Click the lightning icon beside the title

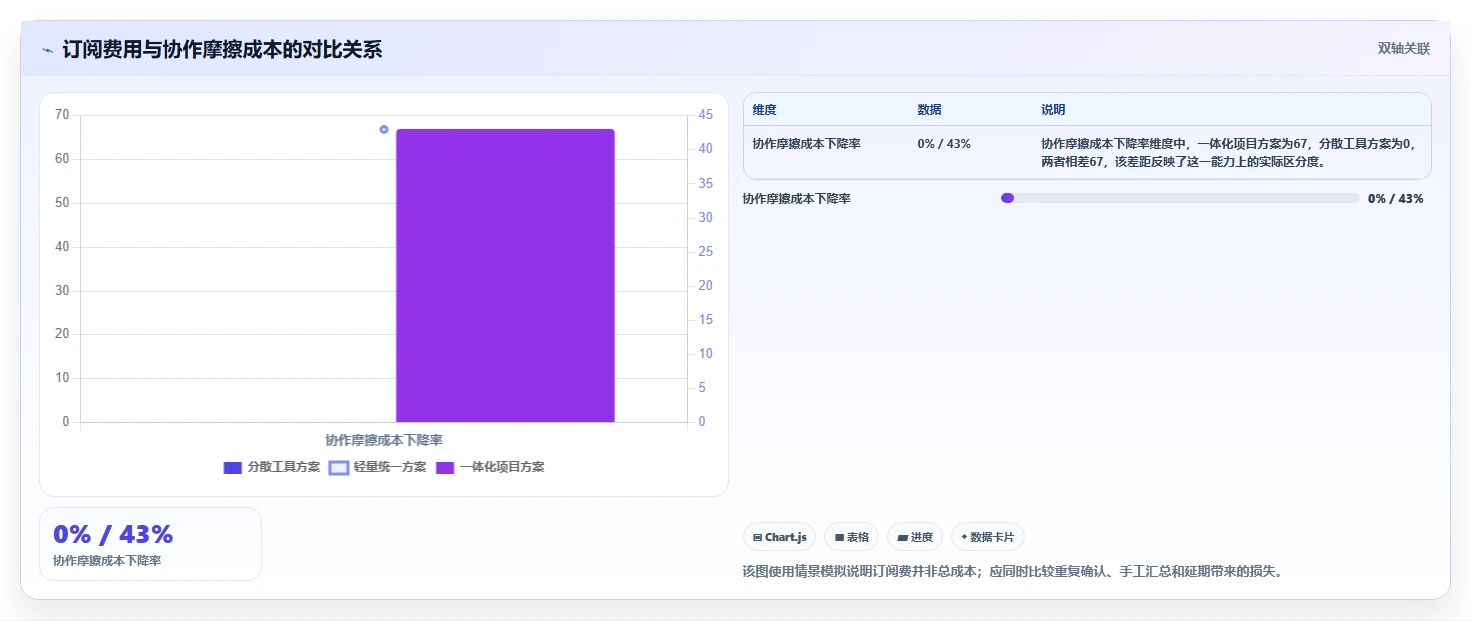point(47,50)
